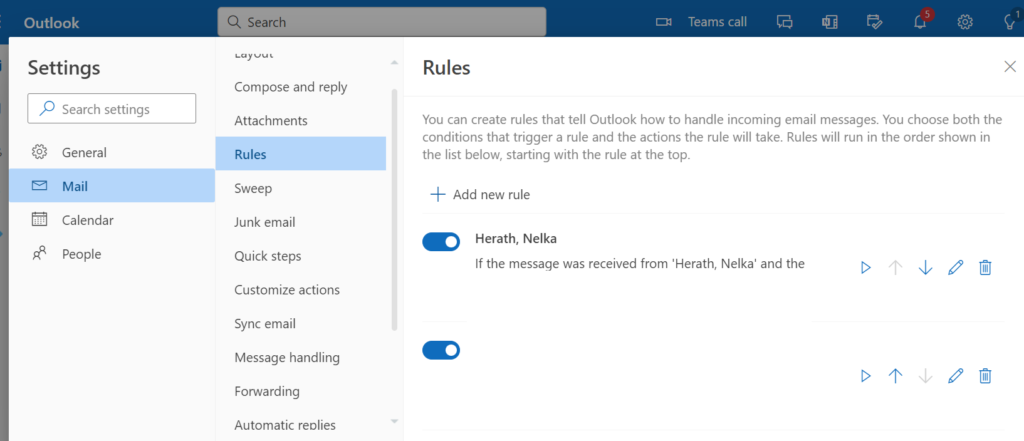This screenshot has width=1024, height=441.
Task: Select the Rules settings item
Action: point(300,154)
